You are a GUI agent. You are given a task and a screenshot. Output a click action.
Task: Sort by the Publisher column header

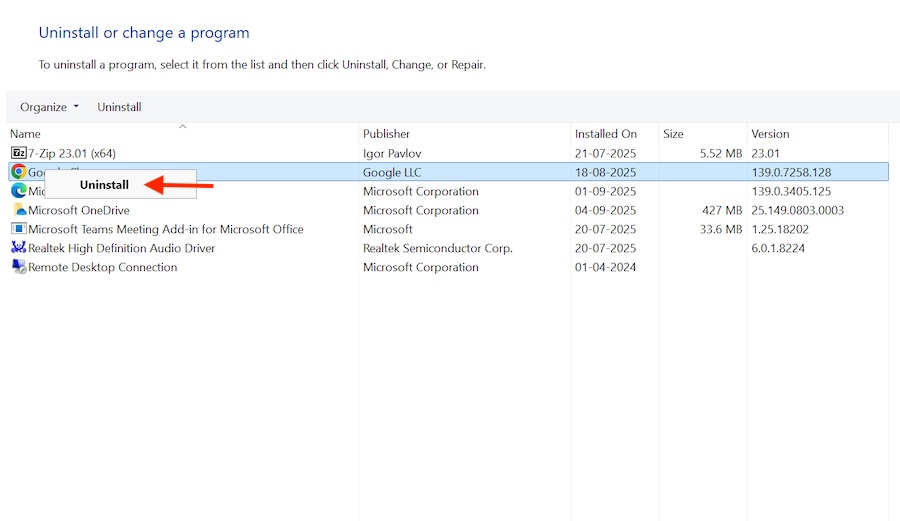point(386,134)
